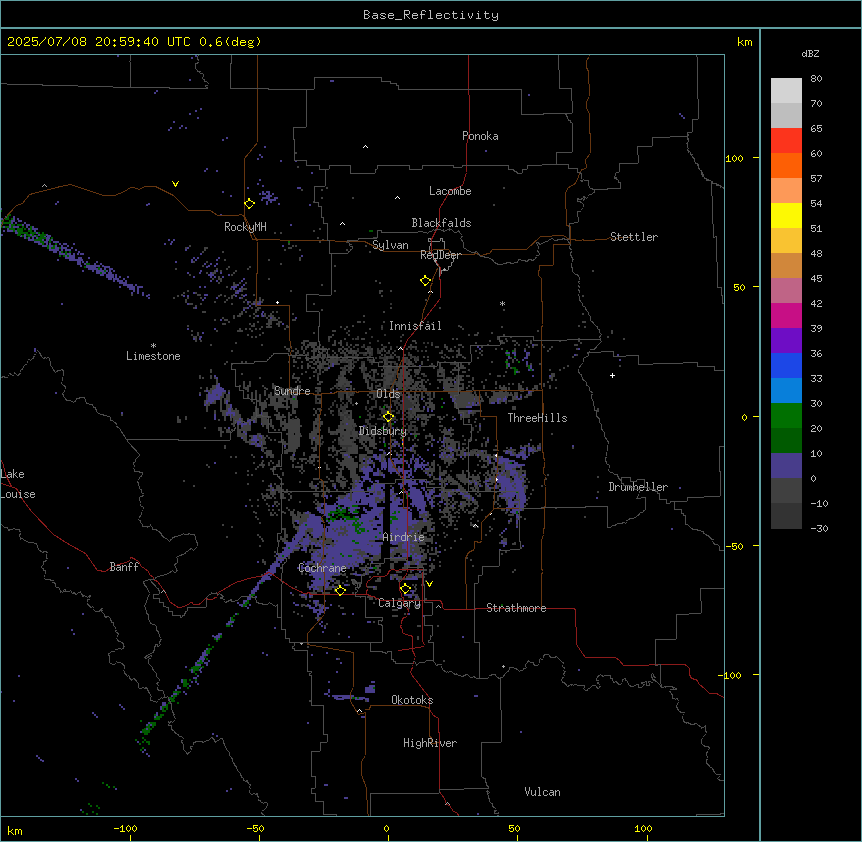Pick the dark orange 57-60 dBZ swatch
The image size is (862, 842).
click(786, 166)
